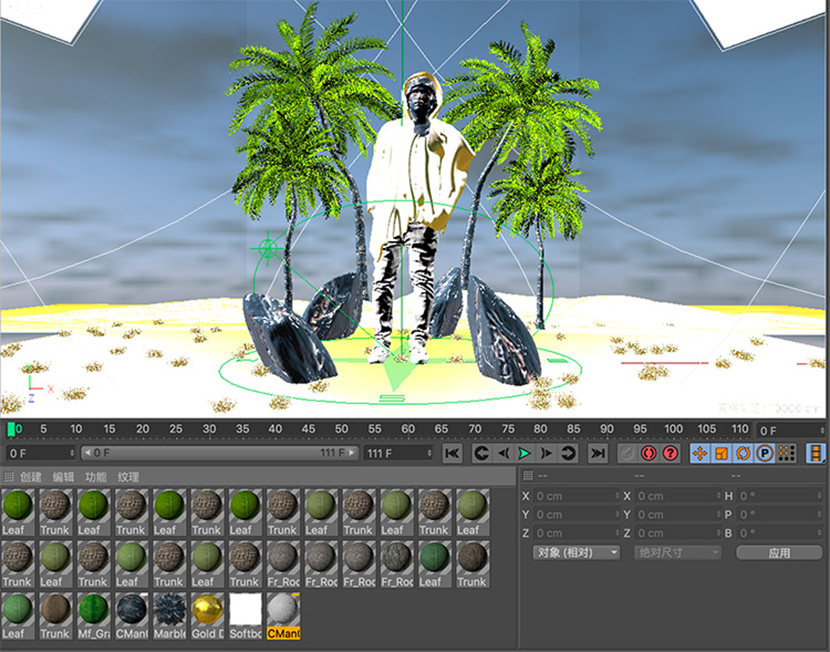Toggle Rotation keyframe recording icon
Viewport: 830px width, 652px height.
pos(743,453)
